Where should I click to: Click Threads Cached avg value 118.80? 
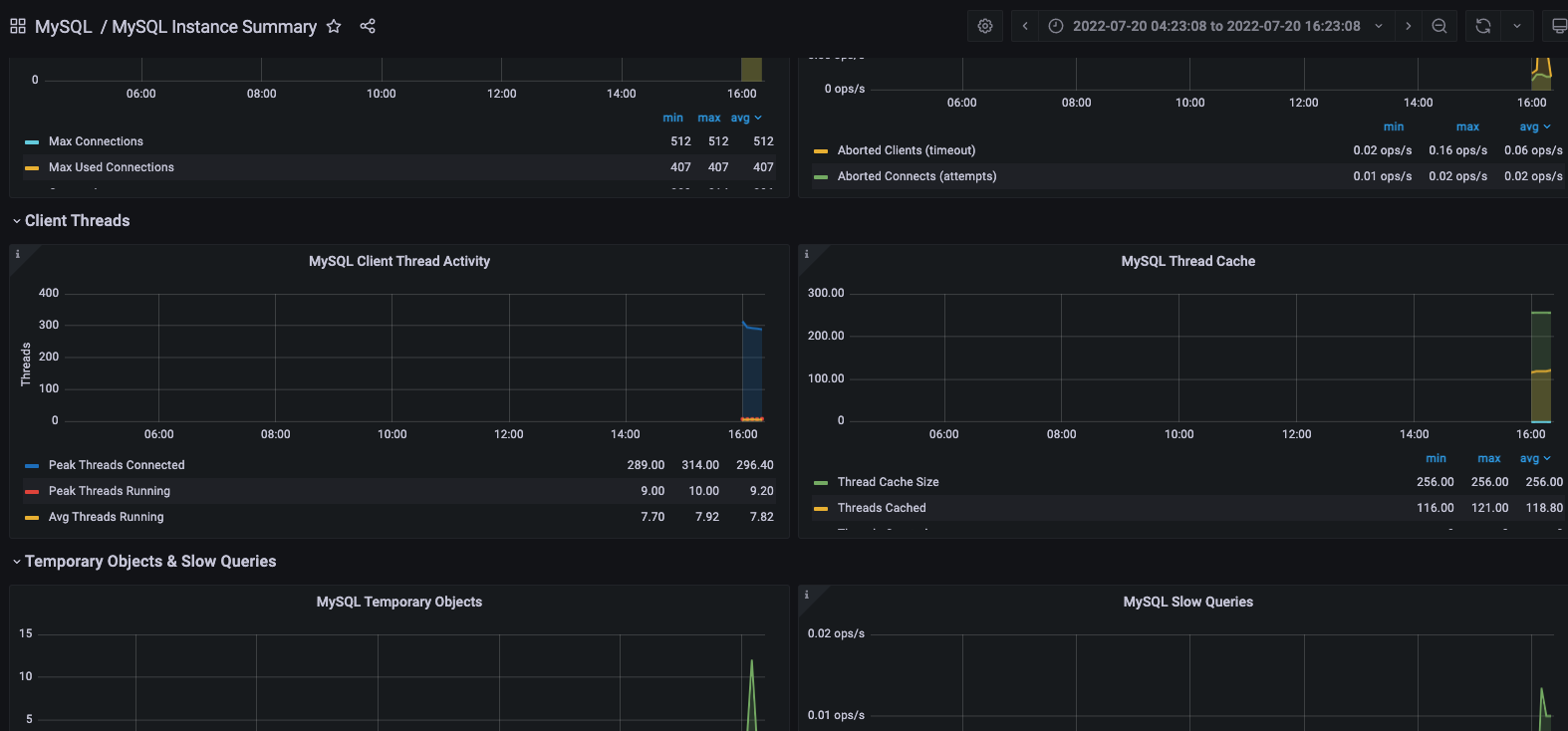click(x=1544, y=508)
